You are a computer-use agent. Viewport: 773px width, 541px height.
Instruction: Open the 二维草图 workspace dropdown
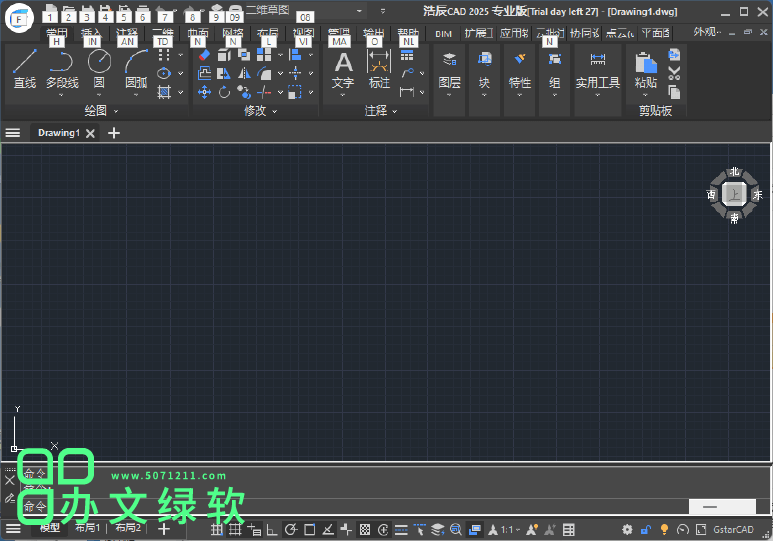[306, 10]
